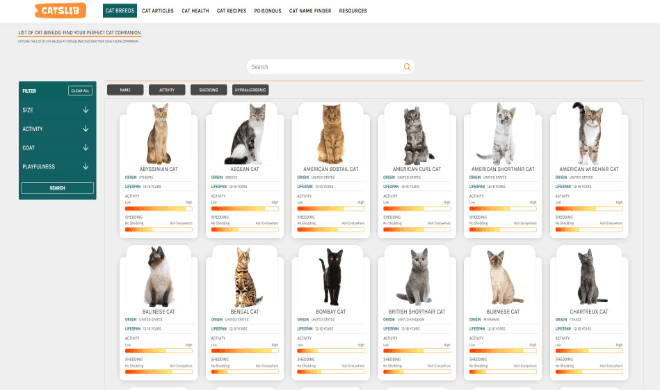The height and width of the screenshot is (390, 660).
Task: Click the Chartreux Cat title
Action: click(589, 312)
